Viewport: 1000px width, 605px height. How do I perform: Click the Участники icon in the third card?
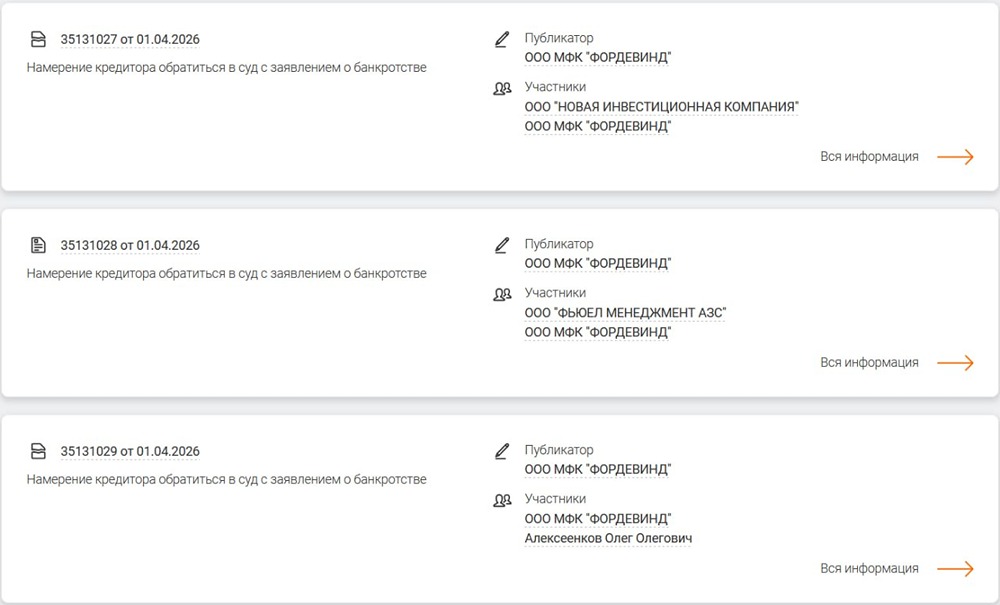click(503, 499)
